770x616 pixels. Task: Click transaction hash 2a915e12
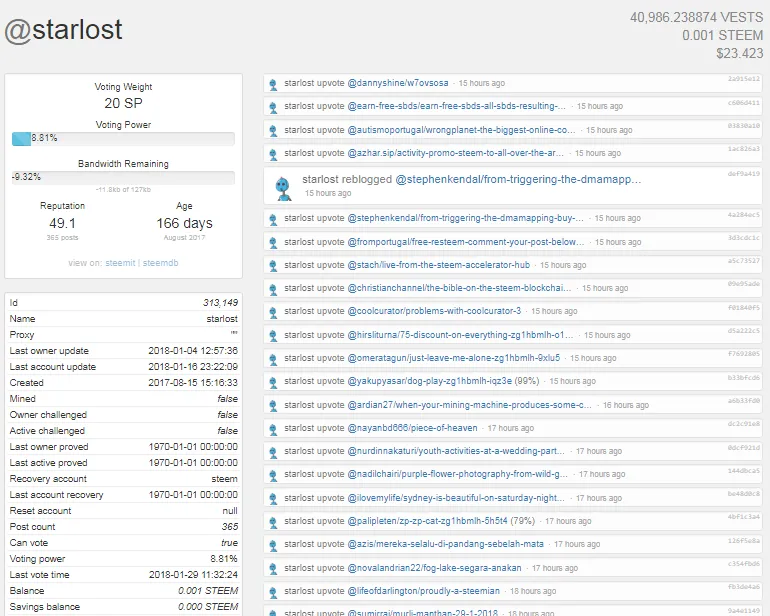(x=743, y=79)
